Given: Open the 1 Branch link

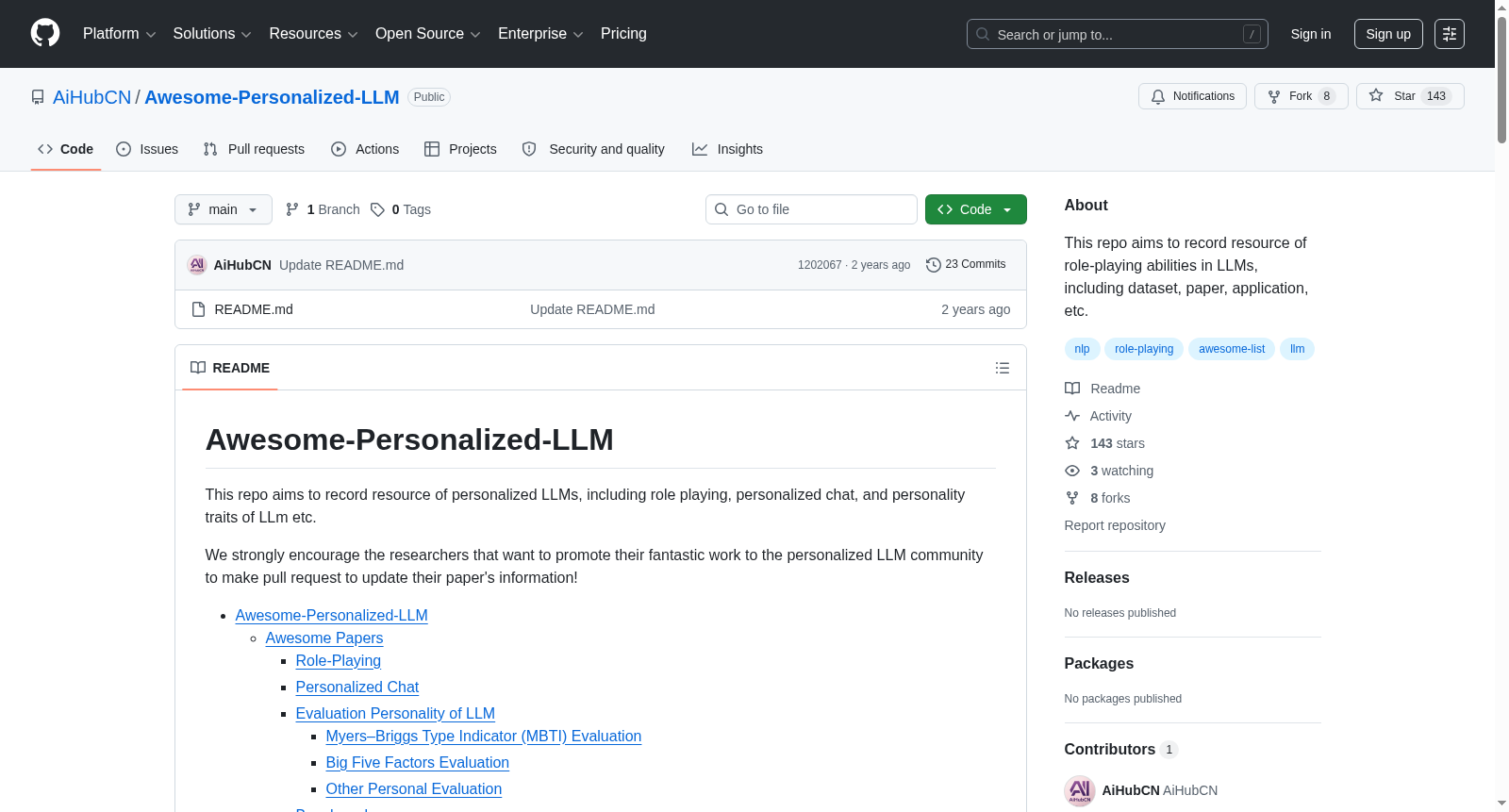Looking at the screenshot, I should pyautogui.click(x=323, y=209).
